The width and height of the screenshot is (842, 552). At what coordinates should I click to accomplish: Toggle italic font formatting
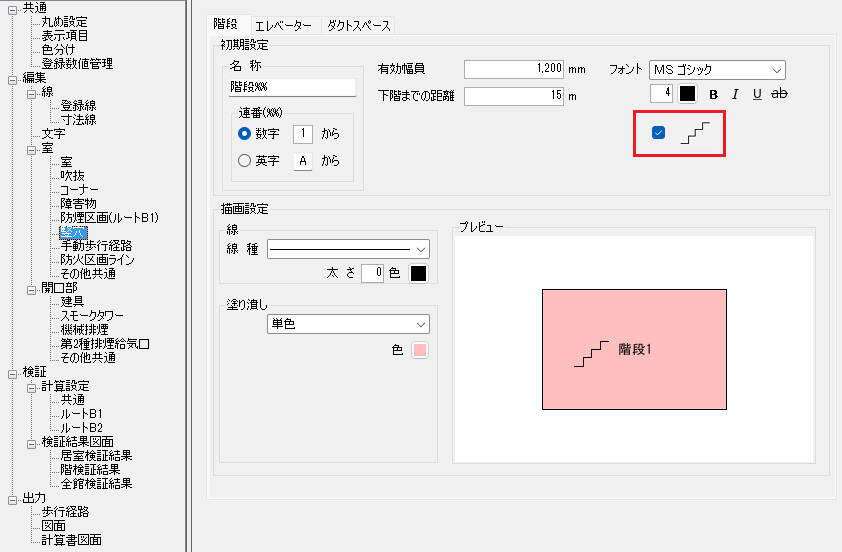[x=735, y=95]
